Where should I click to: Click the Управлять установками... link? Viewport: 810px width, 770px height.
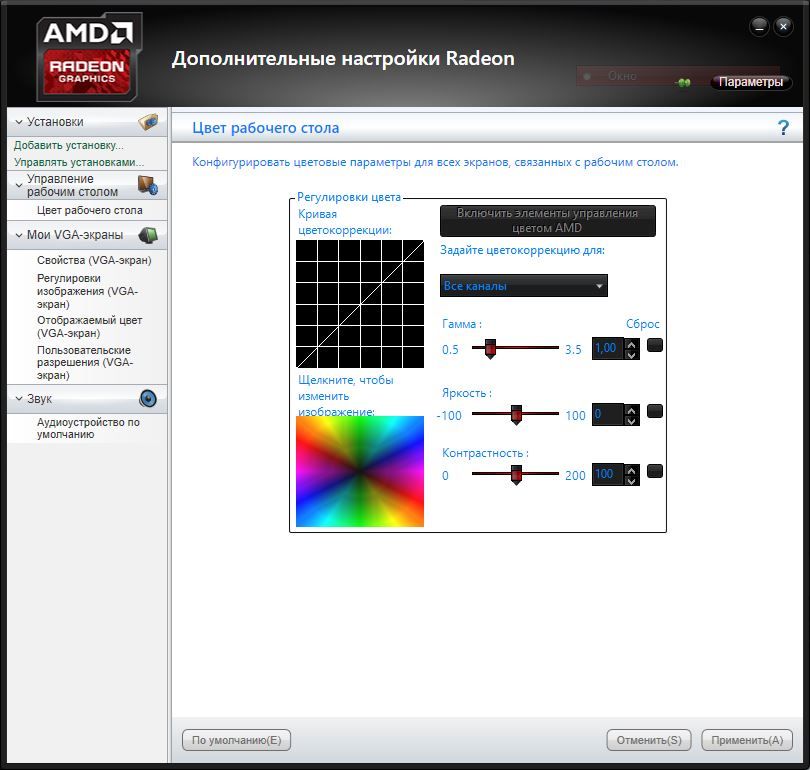(79, 162)
